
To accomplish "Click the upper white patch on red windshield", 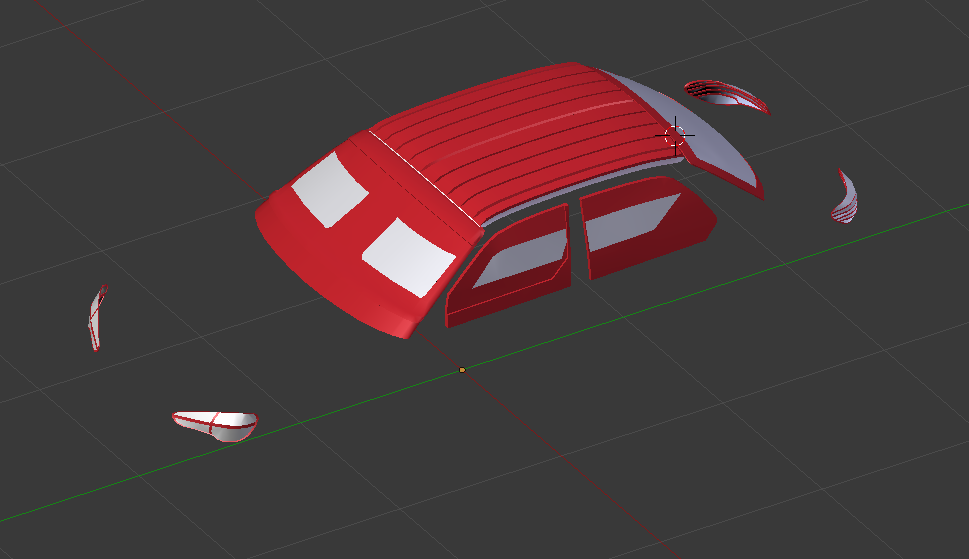I will tap(330, 190).
